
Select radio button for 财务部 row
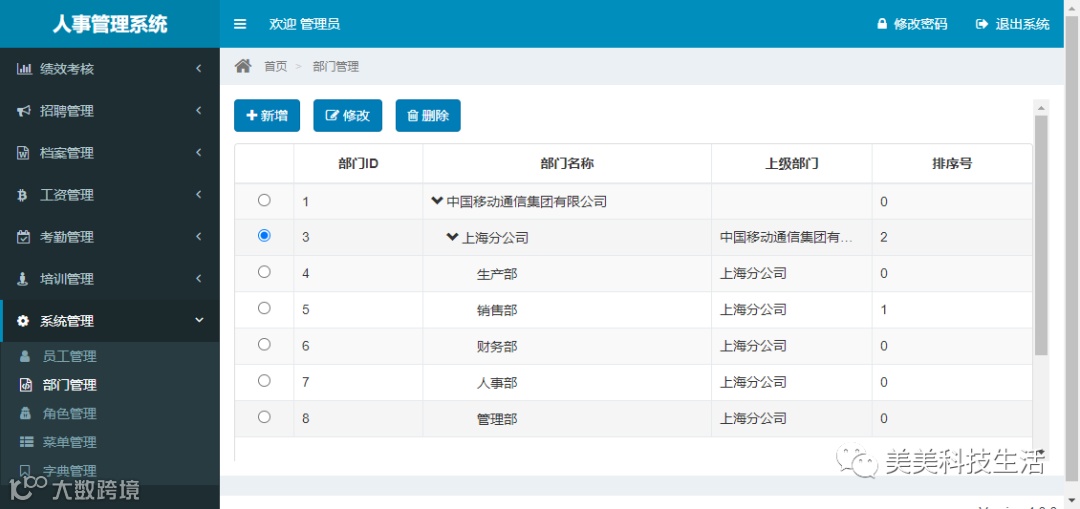tap(264, 344)
